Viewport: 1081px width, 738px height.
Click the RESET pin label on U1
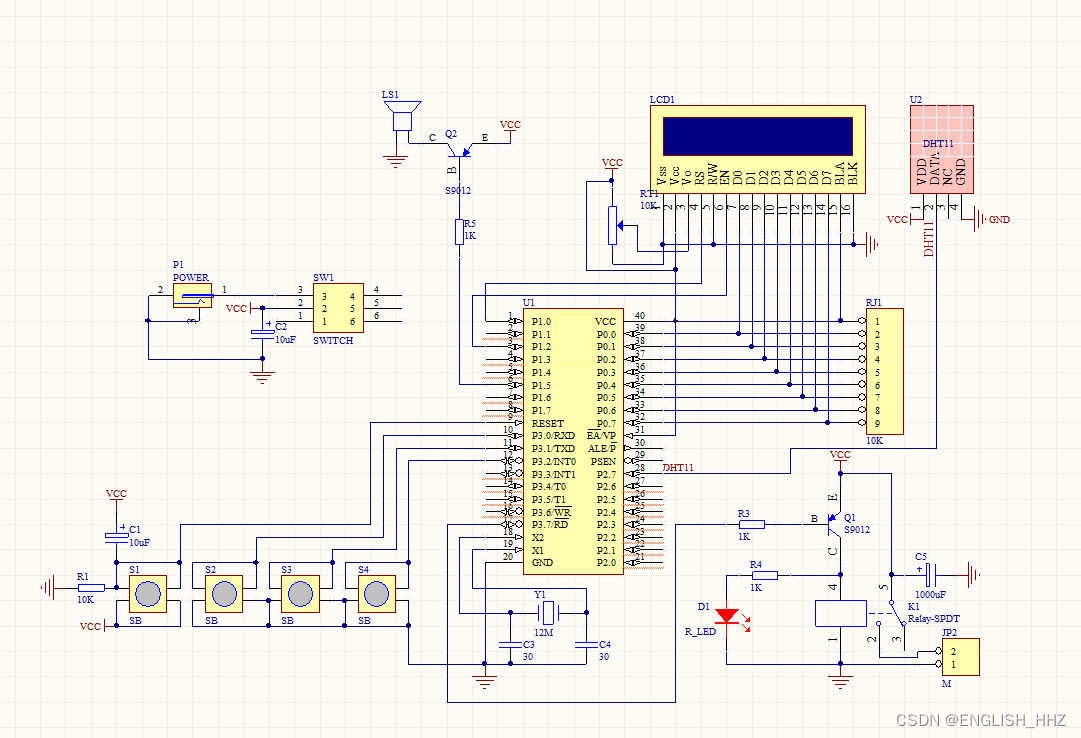(548, 423)
